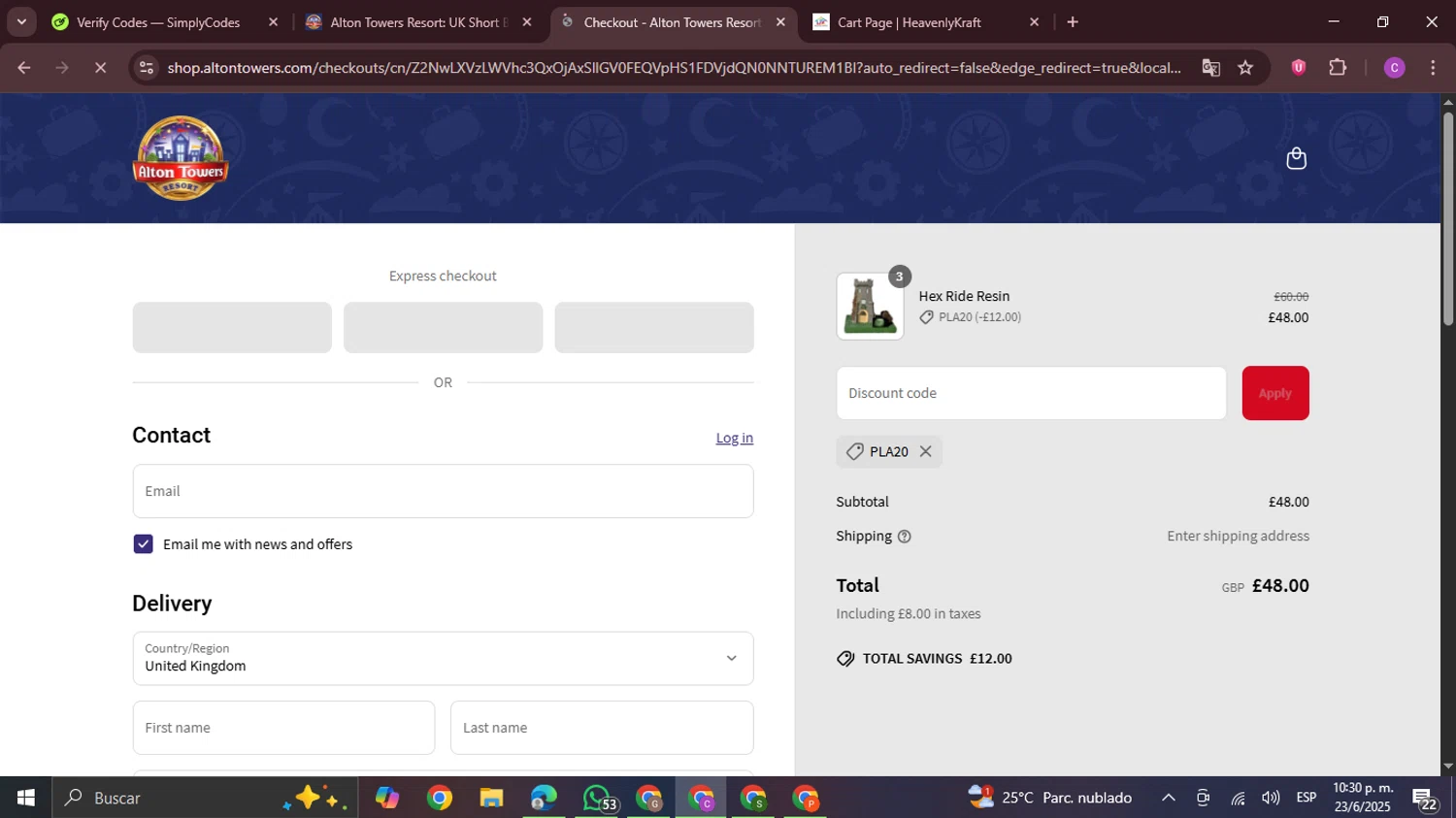
Task: Open a new browser tab
Action: [x=1072, y=22]
